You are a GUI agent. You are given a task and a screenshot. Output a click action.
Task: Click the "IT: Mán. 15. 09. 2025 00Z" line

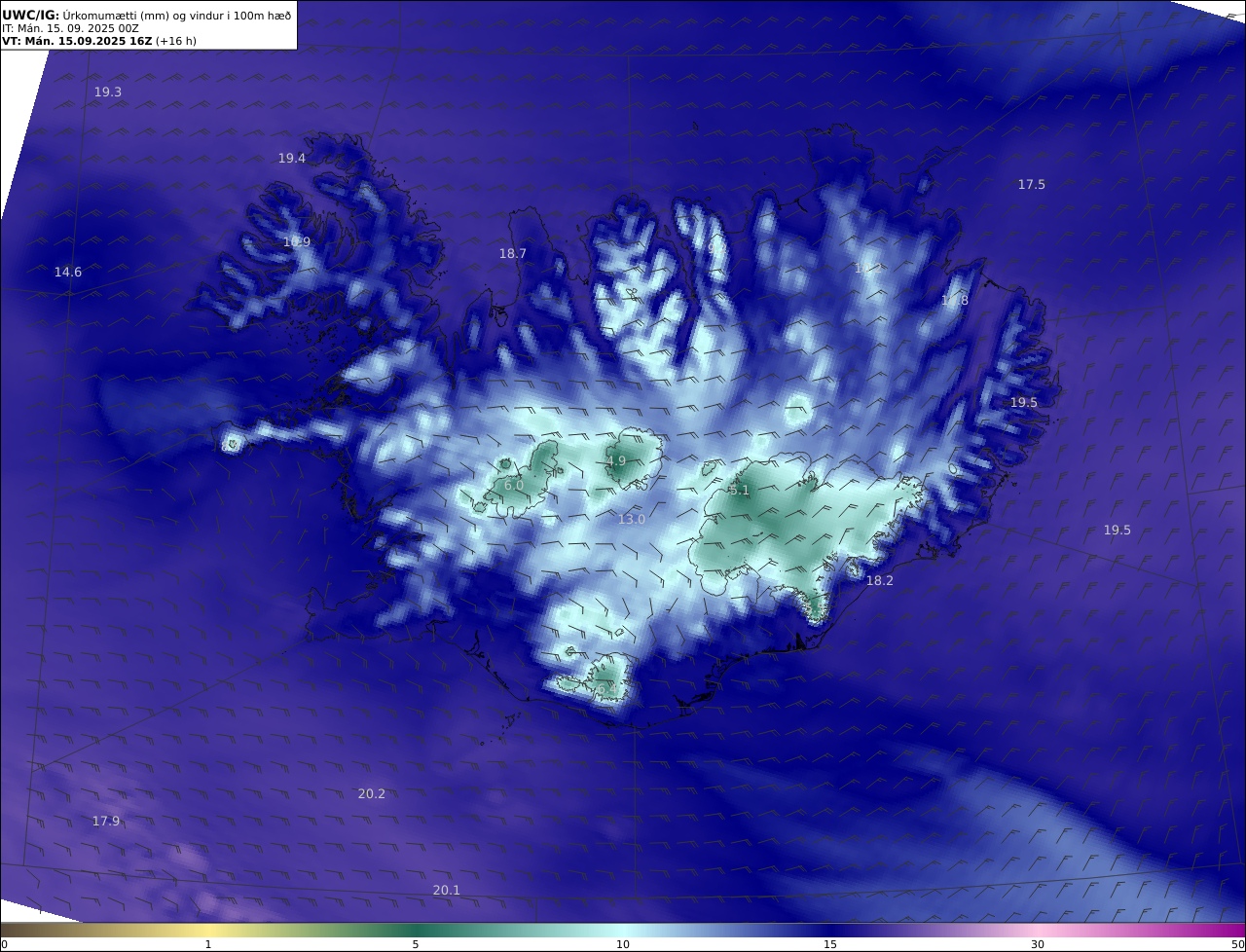[70, 28]
